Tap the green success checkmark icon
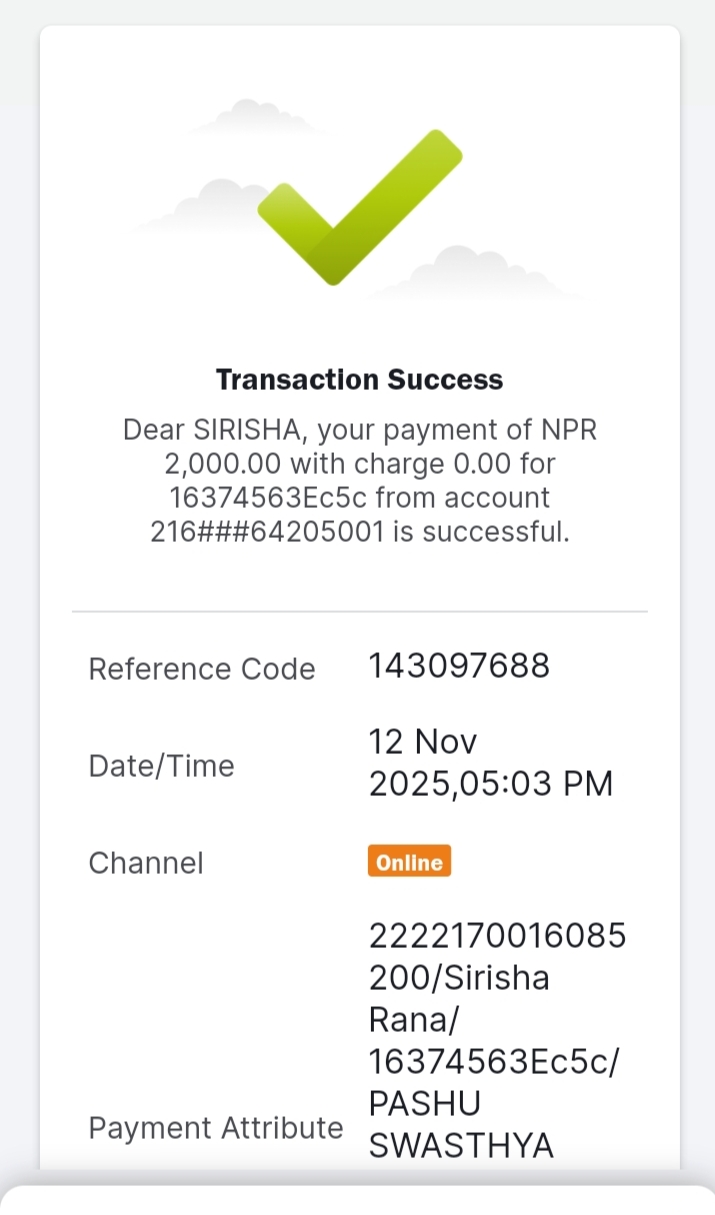The height and width of the screenshot is (1215, 715). point(360,207)
